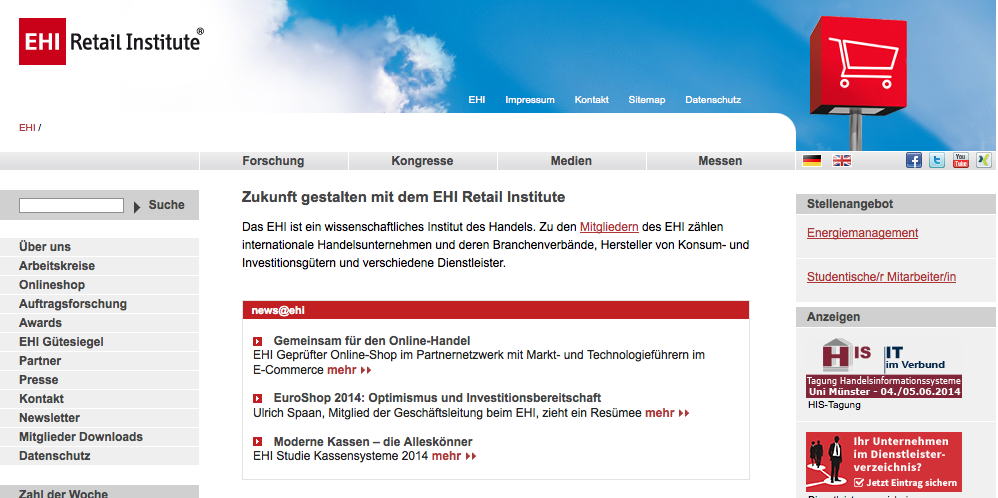Open the Forschung navigation menu
The width and height of the screenshot is (998, 498).
point(274,161)
